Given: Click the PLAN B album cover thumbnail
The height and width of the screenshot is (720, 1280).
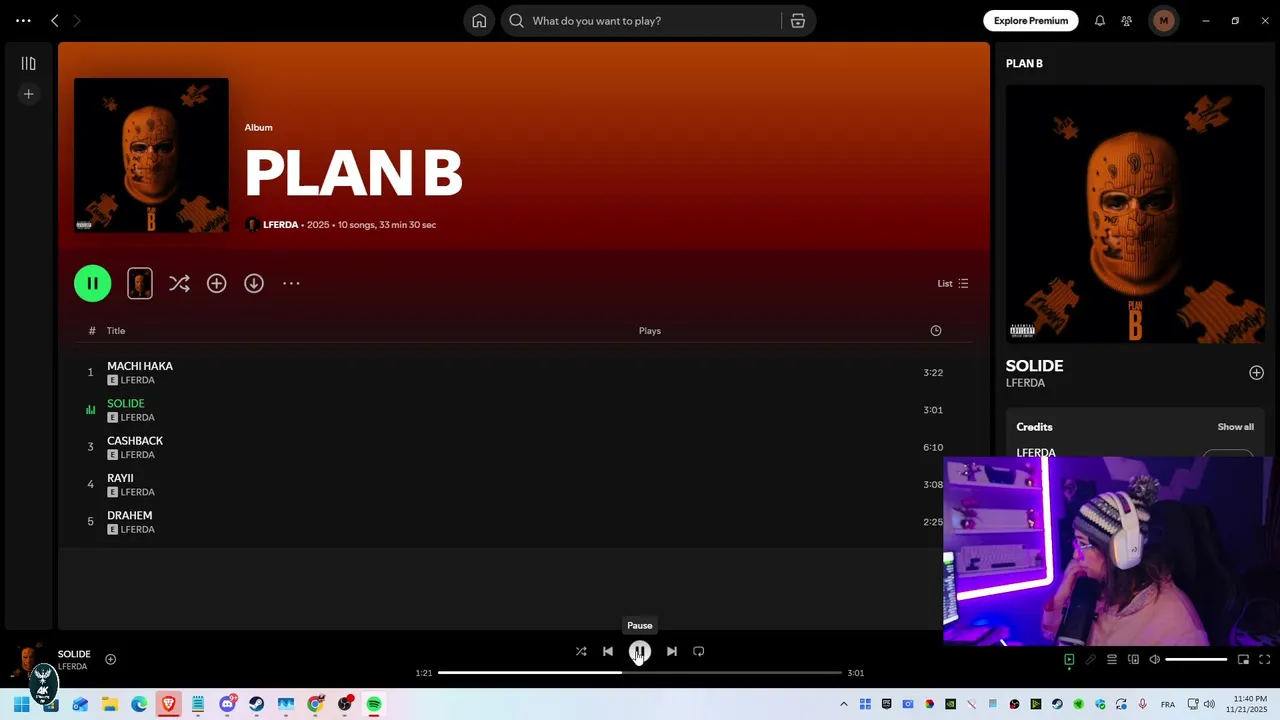Looking at the screenshot, I should click(151, 155).
